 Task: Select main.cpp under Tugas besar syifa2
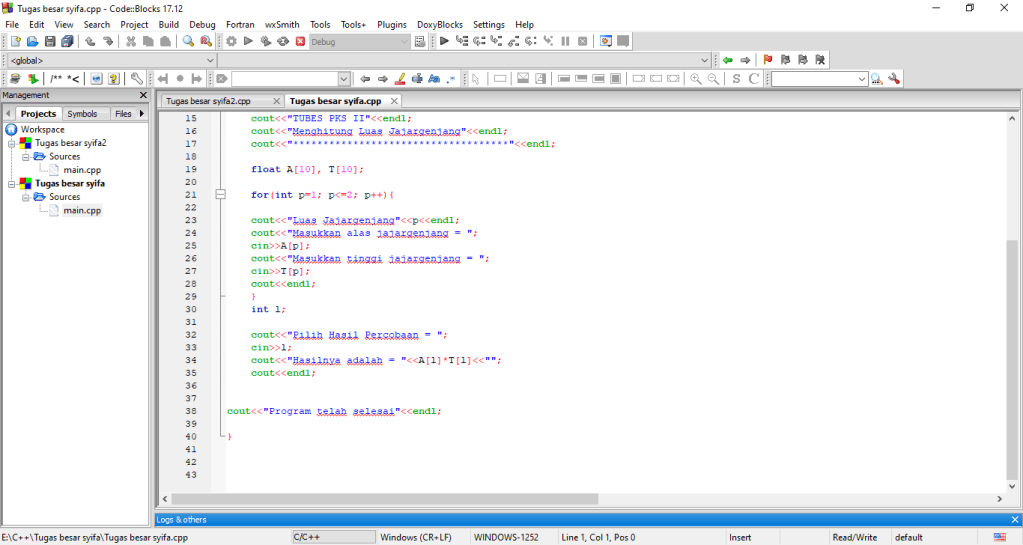pos(82,170)
